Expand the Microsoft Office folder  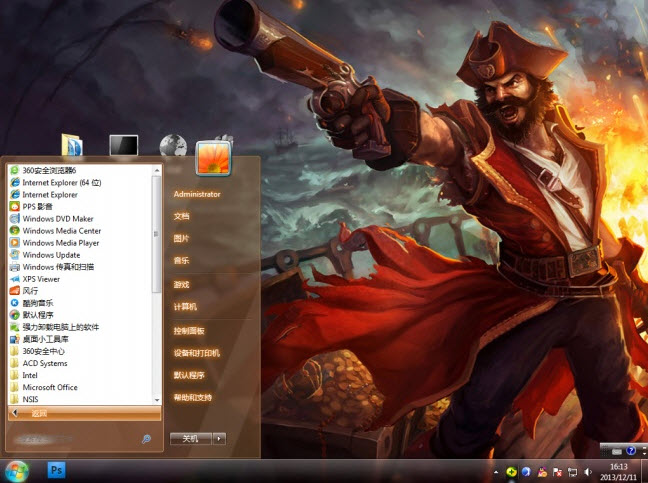coord(50,387)
